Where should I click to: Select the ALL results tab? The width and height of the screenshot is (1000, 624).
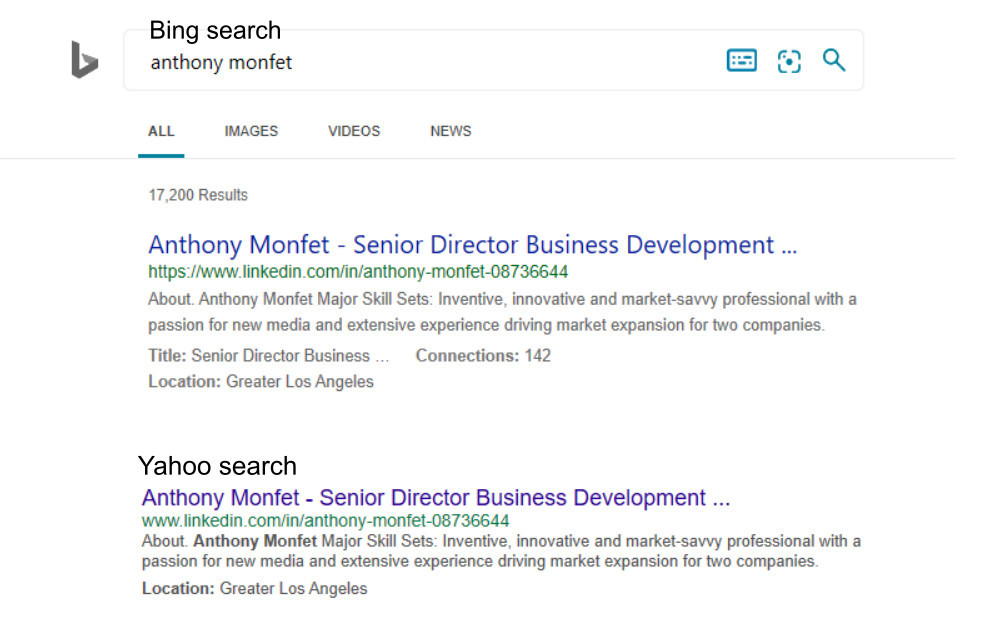(161, 131)
